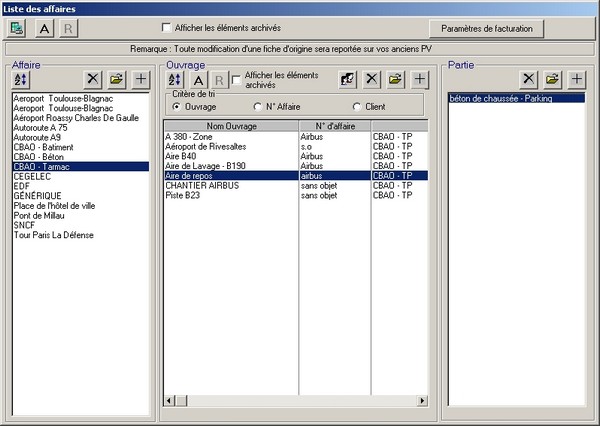Select béton de chaussée - Parking in Partie list
Image resolution: width=600 pixels, height=426 pixels.
coord(502,99)
